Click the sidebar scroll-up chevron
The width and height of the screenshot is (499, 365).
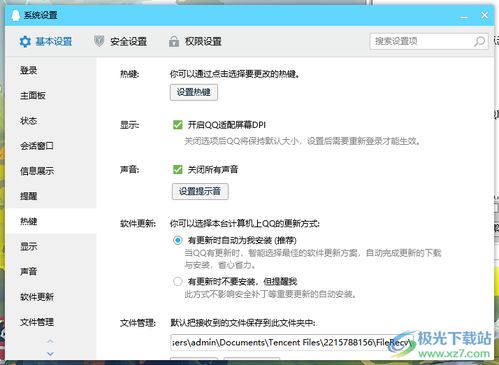pyautogui.click(x=50, y=341)
